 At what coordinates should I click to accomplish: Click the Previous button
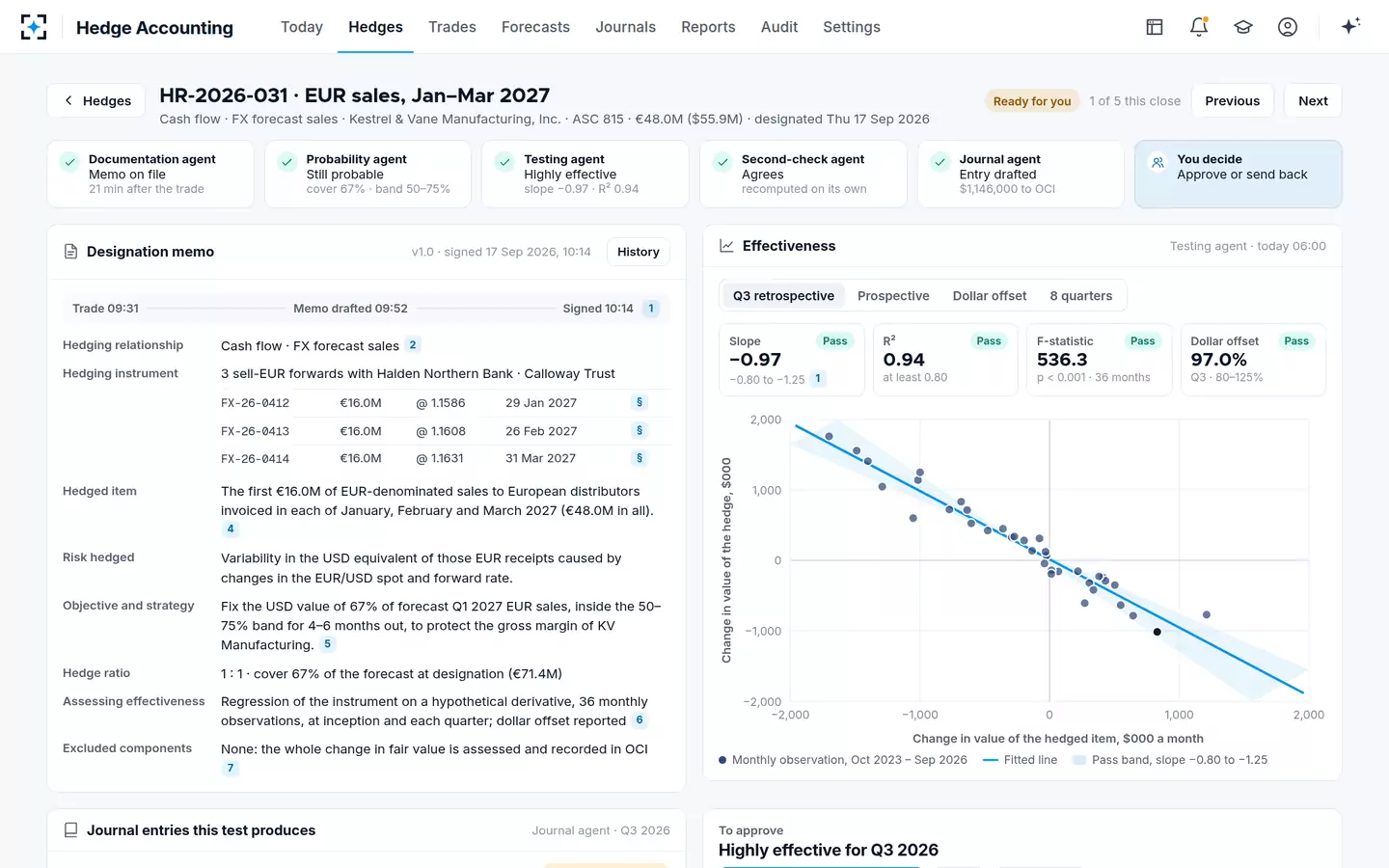click(1233, 100)
